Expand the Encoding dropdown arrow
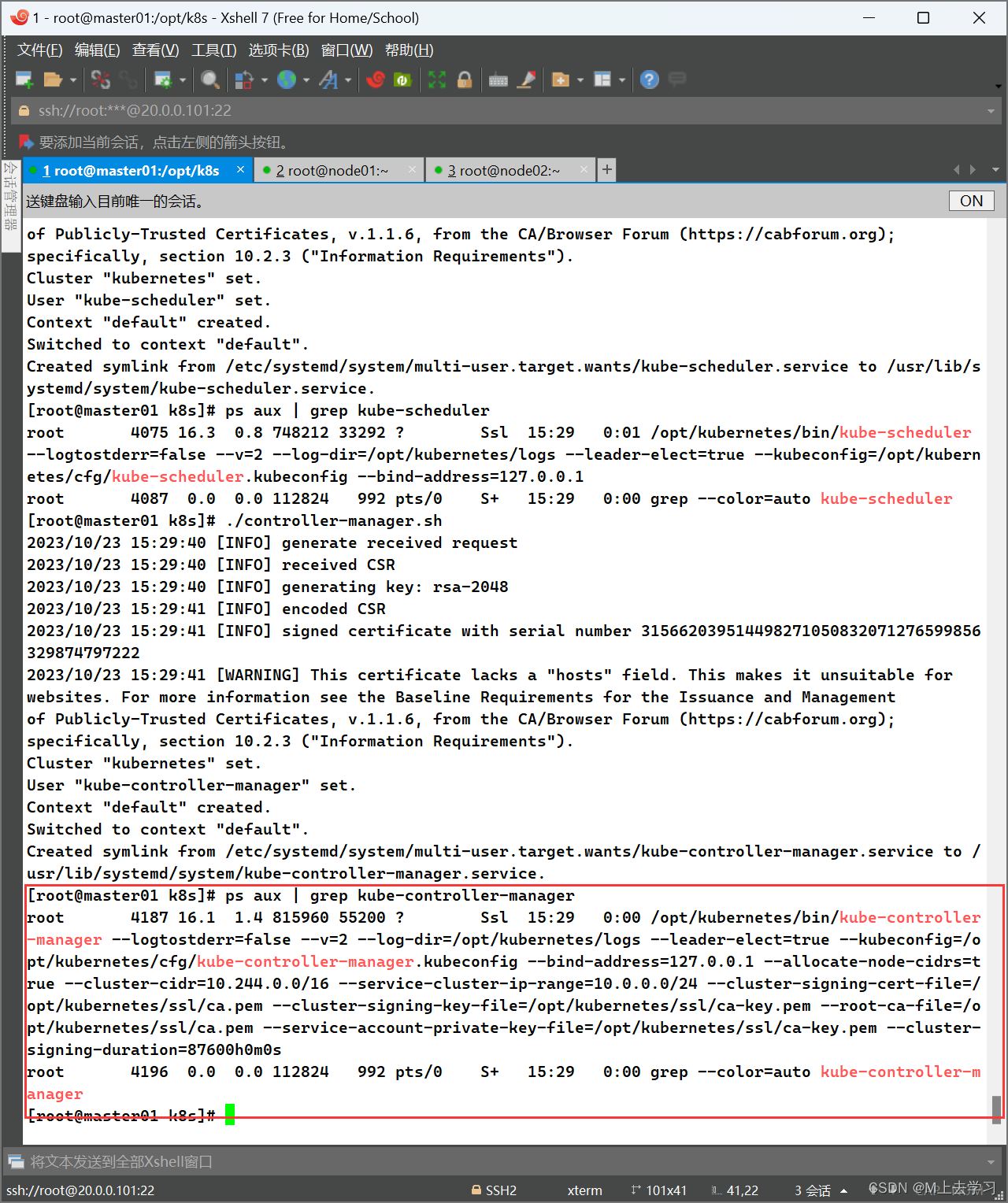The image size is (1008, 1203). tap(306, 80)
